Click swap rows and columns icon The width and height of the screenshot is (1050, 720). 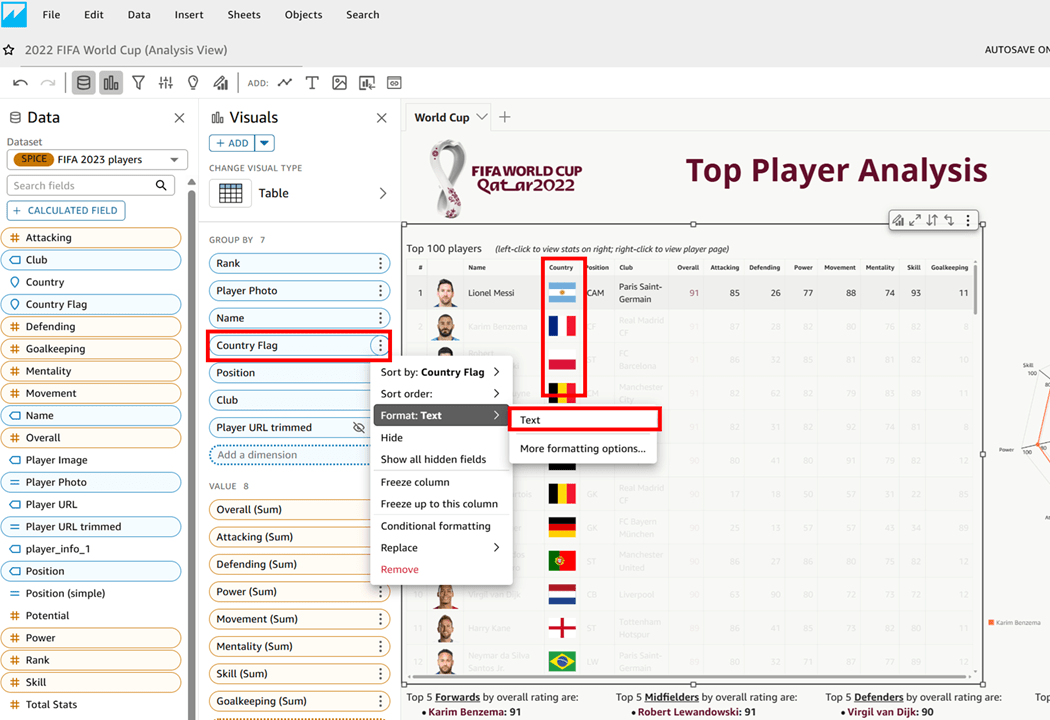pos(949,220)
